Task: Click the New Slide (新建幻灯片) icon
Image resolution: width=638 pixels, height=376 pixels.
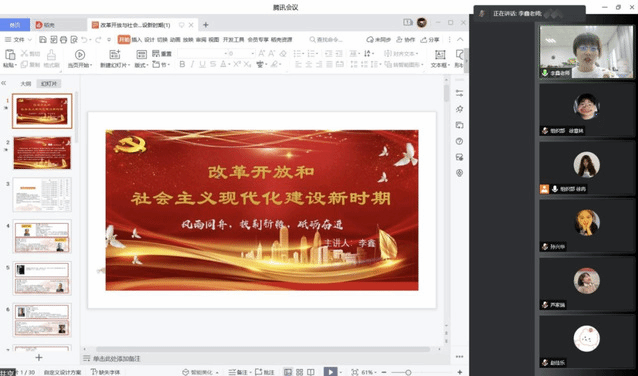Action: tap(115, 58)
